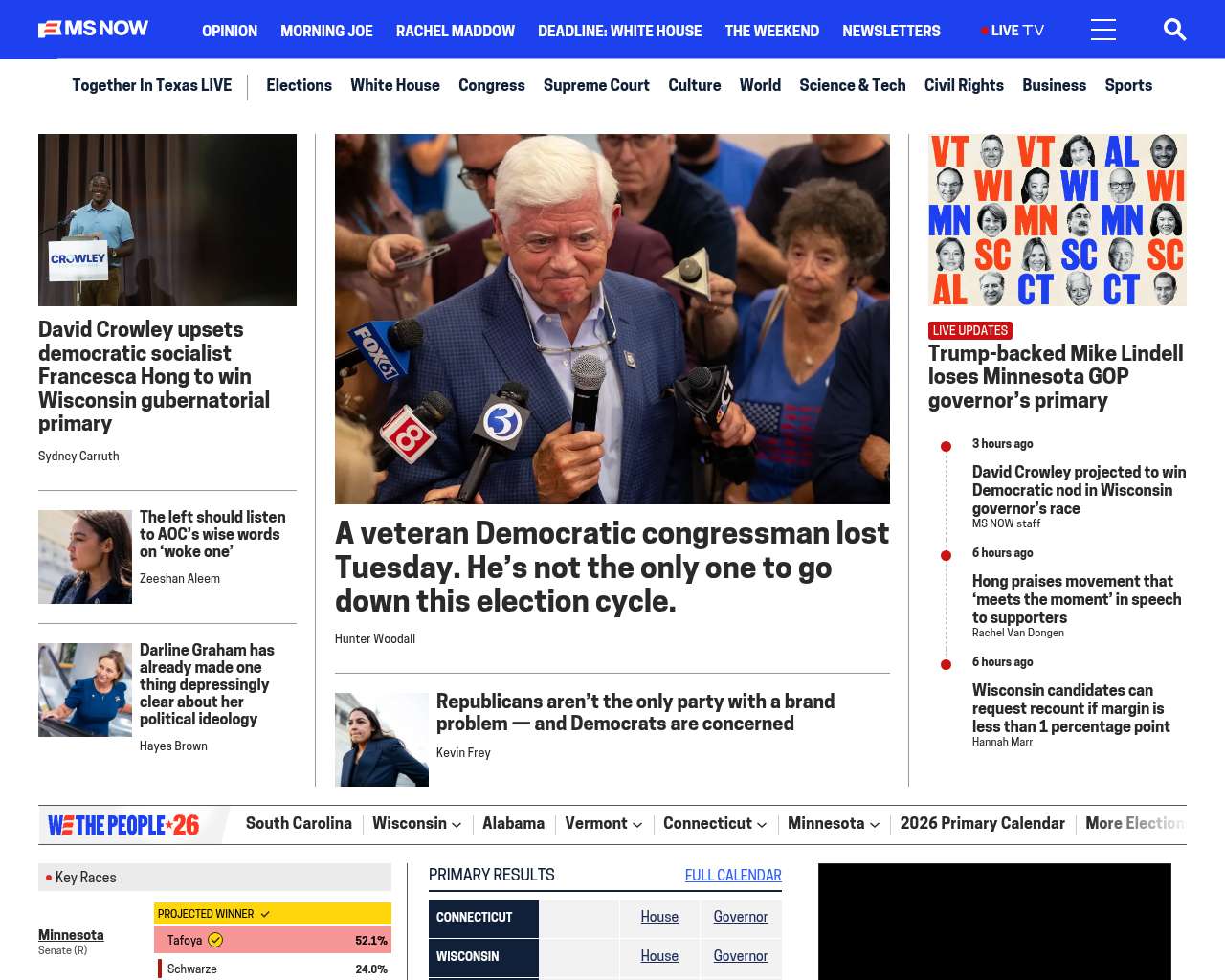
Task: Open Darline Graham article thumbnail
Action: [x=85, y=690]
